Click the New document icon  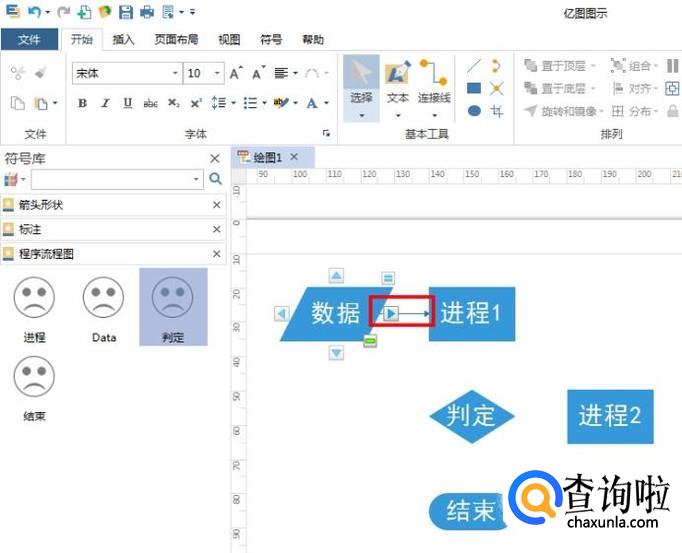tap(84, 12)
